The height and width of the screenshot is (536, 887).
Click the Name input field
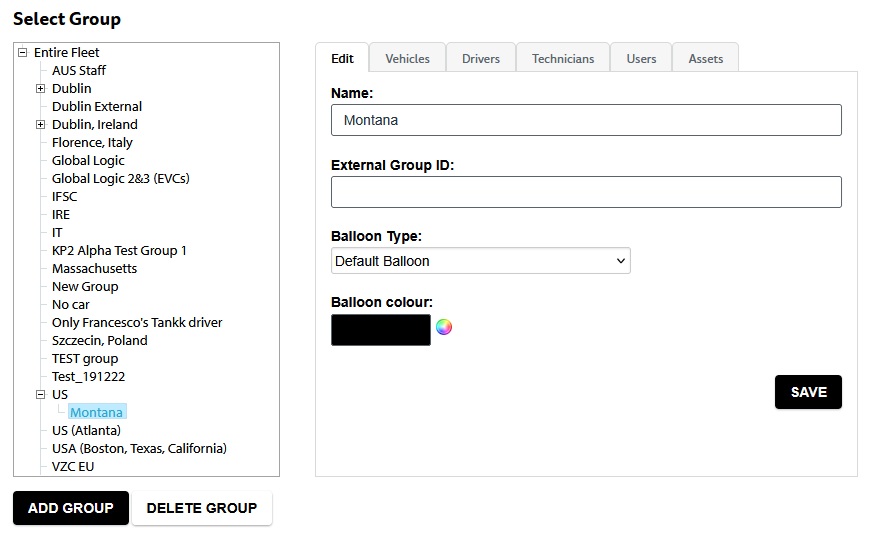coord(586,120)
